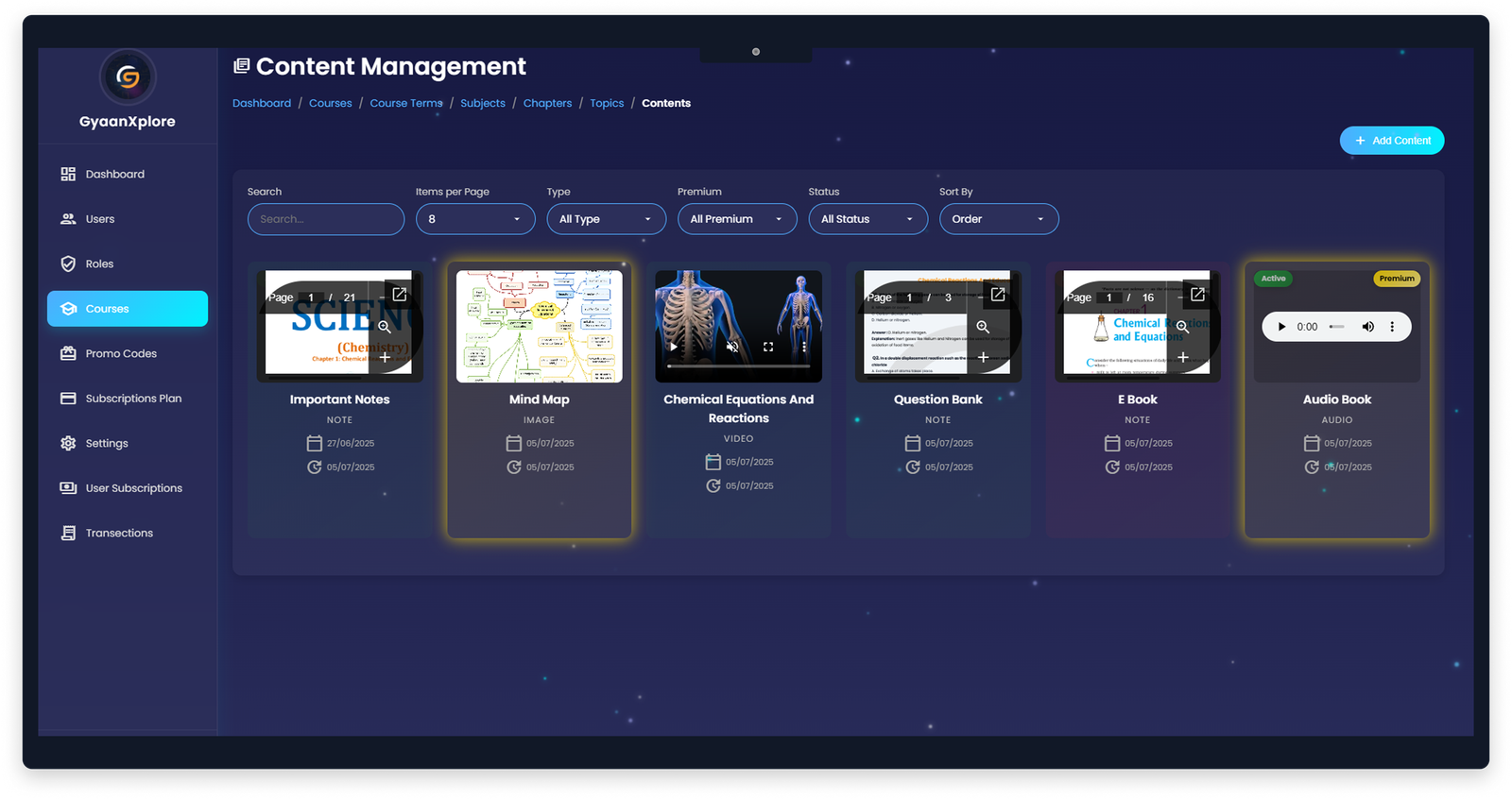Expand the Sort By Order dropdown
Image resolution: width=1512 pixels, height=799 pixels.
(998, 219)
